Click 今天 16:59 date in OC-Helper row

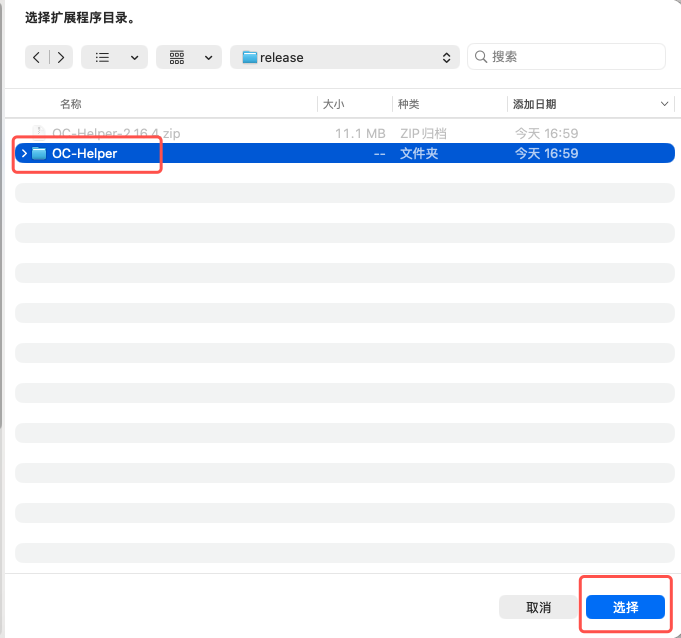546,153
